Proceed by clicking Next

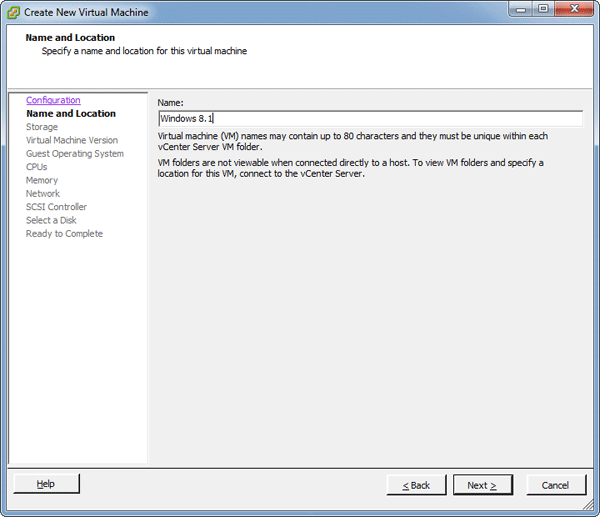click(482, 485)
